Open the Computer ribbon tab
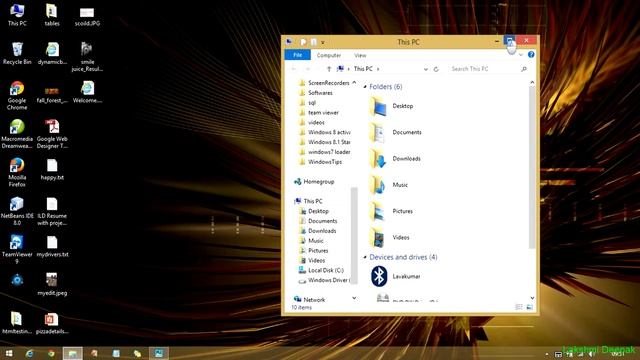Image resolution: width=640 pixels, height=360 pixels. [329, 55]
